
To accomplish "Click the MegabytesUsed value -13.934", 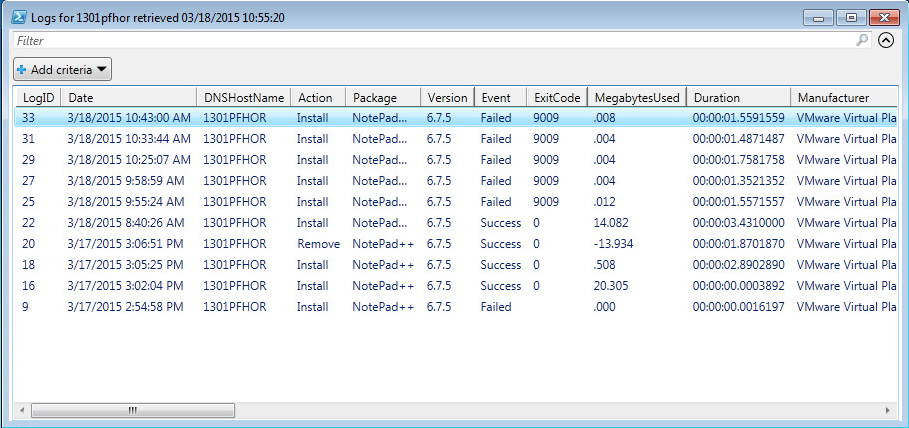I will tap(613, 244).
